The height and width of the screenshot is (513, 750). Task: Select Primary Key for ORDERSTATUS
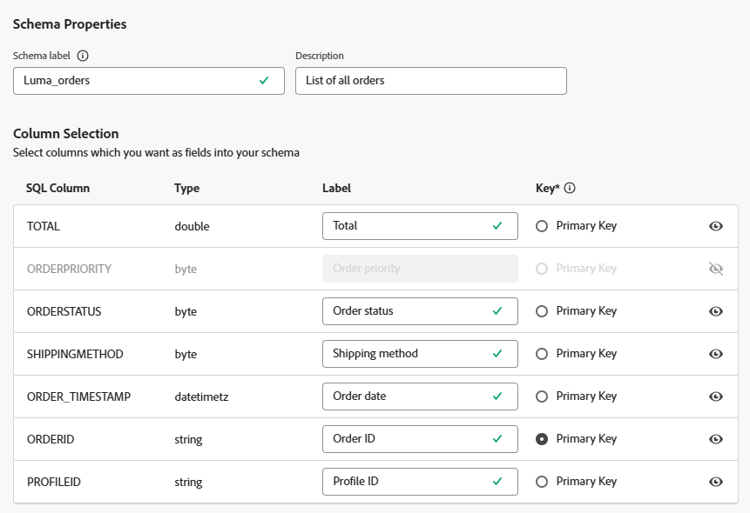[542, 311]
